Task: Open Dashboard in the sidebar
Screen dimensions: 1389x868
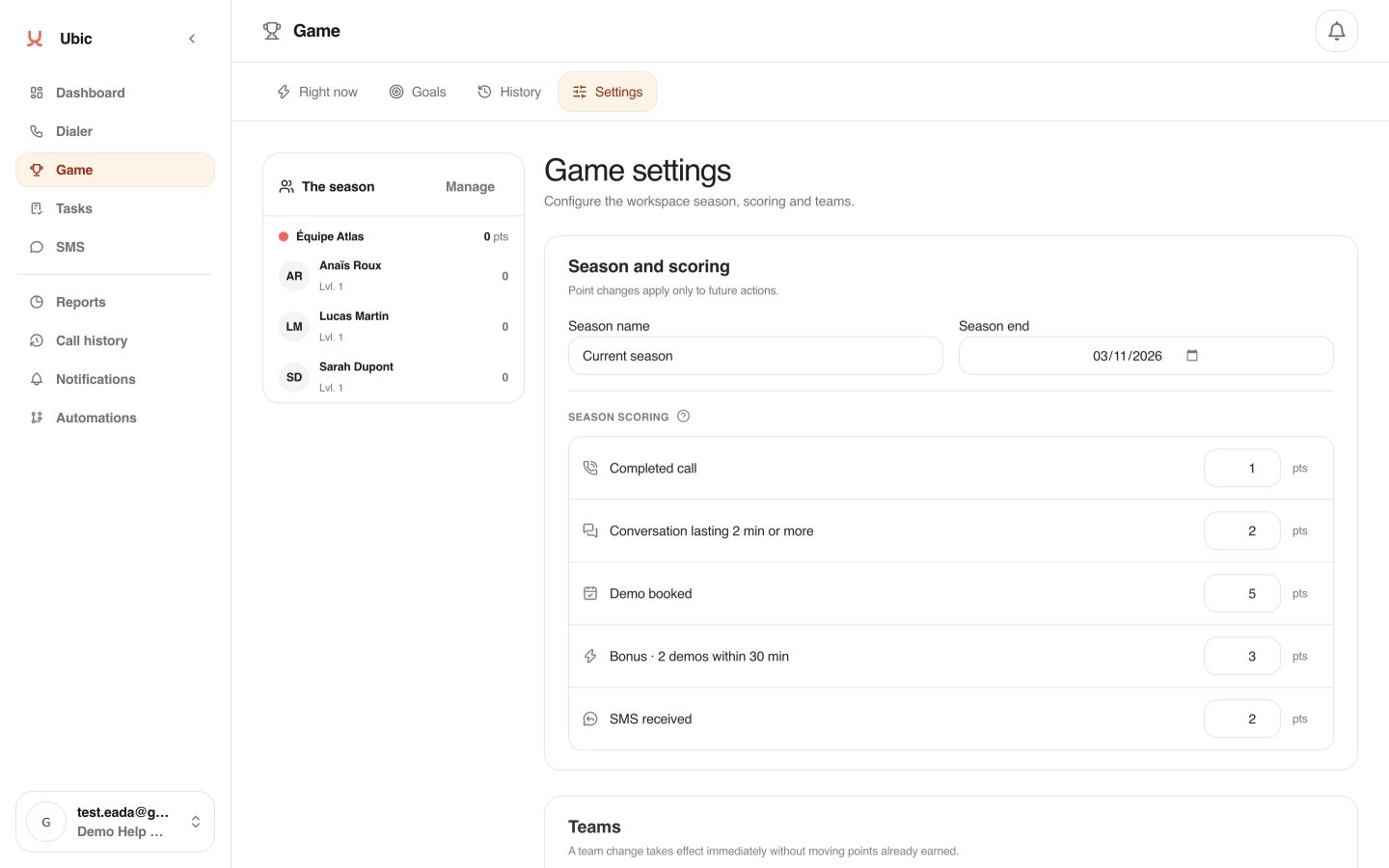Action: 115,93
